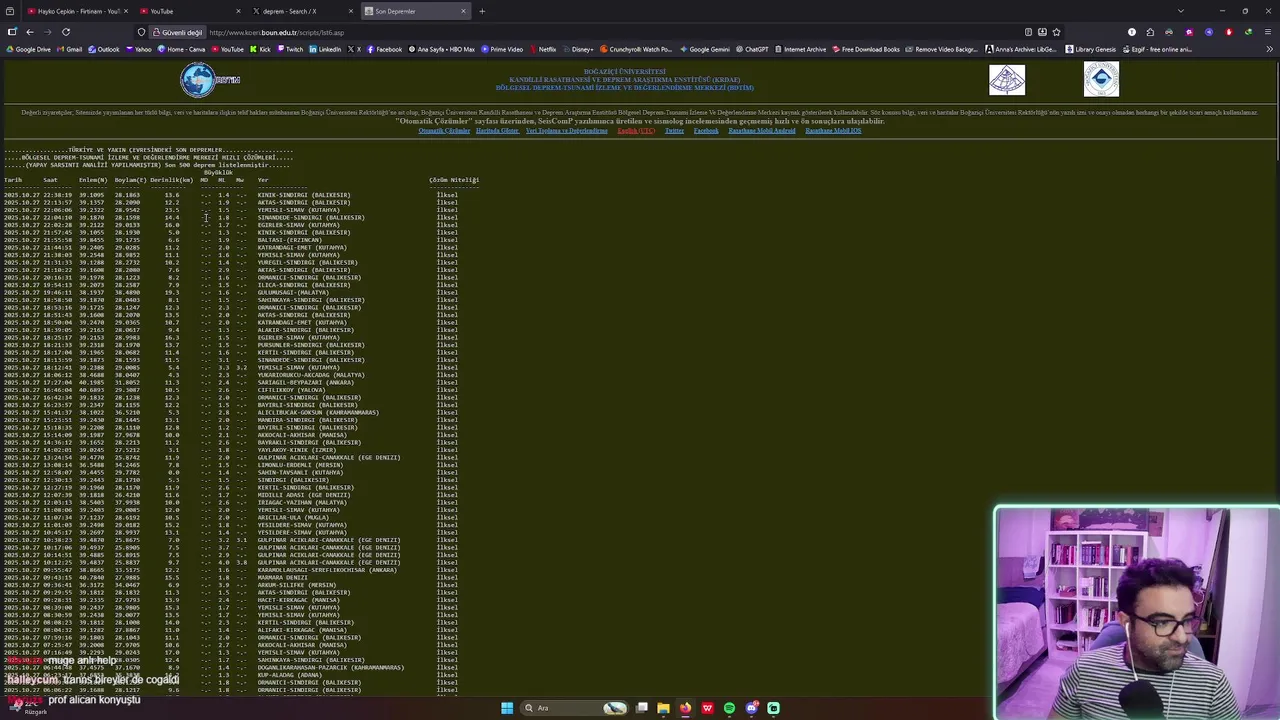Screen dimensions: 1280x720
Task: Switch to the YouTube tab
Action: 190,11
